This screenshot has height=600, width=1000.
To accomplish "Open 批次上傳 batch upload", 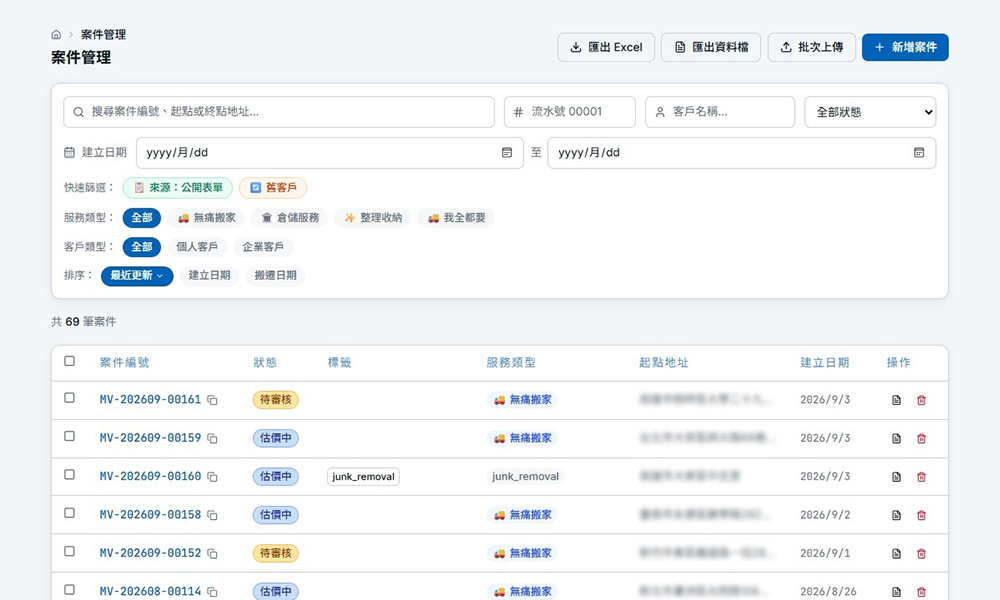I will pyautogui.click(x=811, y=47).
